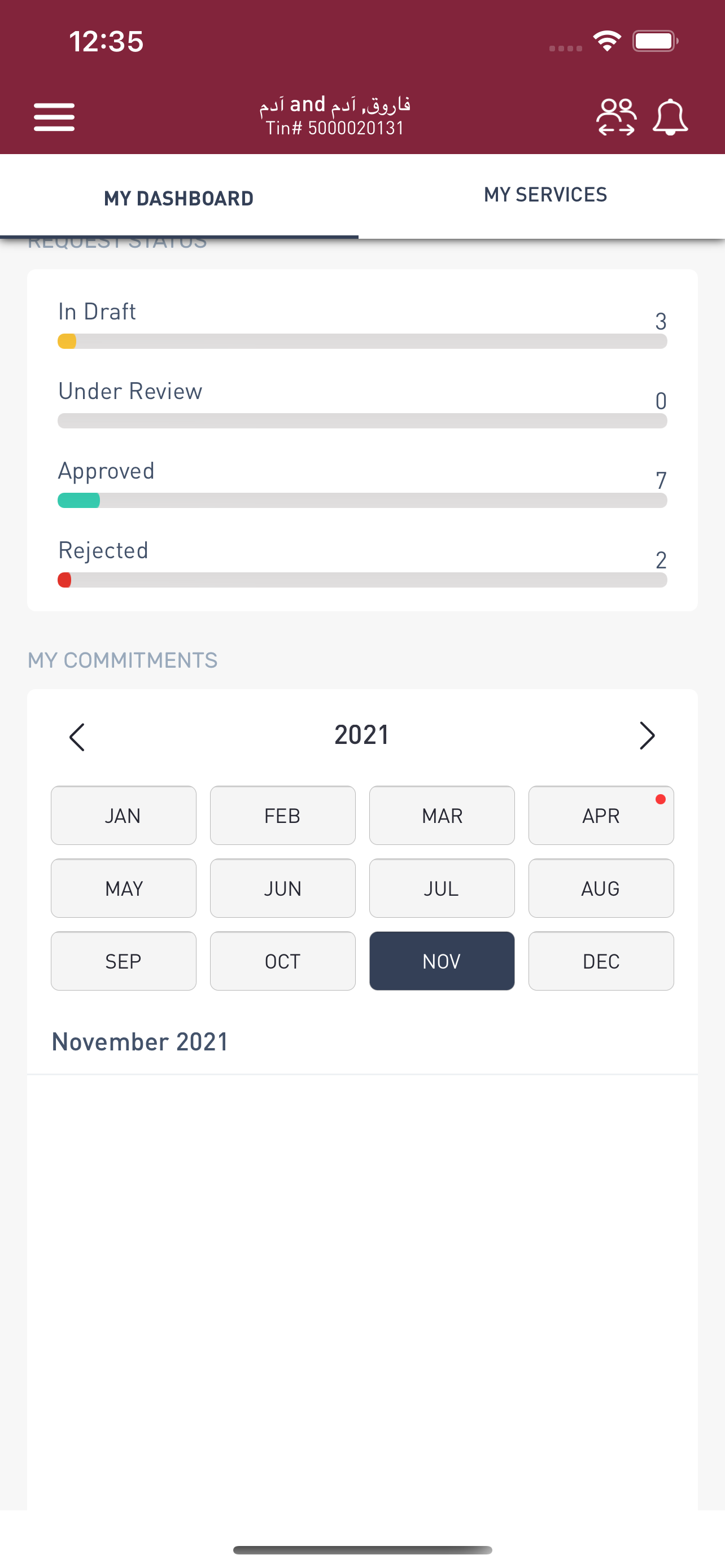Go to previous year with left chevron
This screenshot has height=1568, width=725.
[x=77, y=737]
